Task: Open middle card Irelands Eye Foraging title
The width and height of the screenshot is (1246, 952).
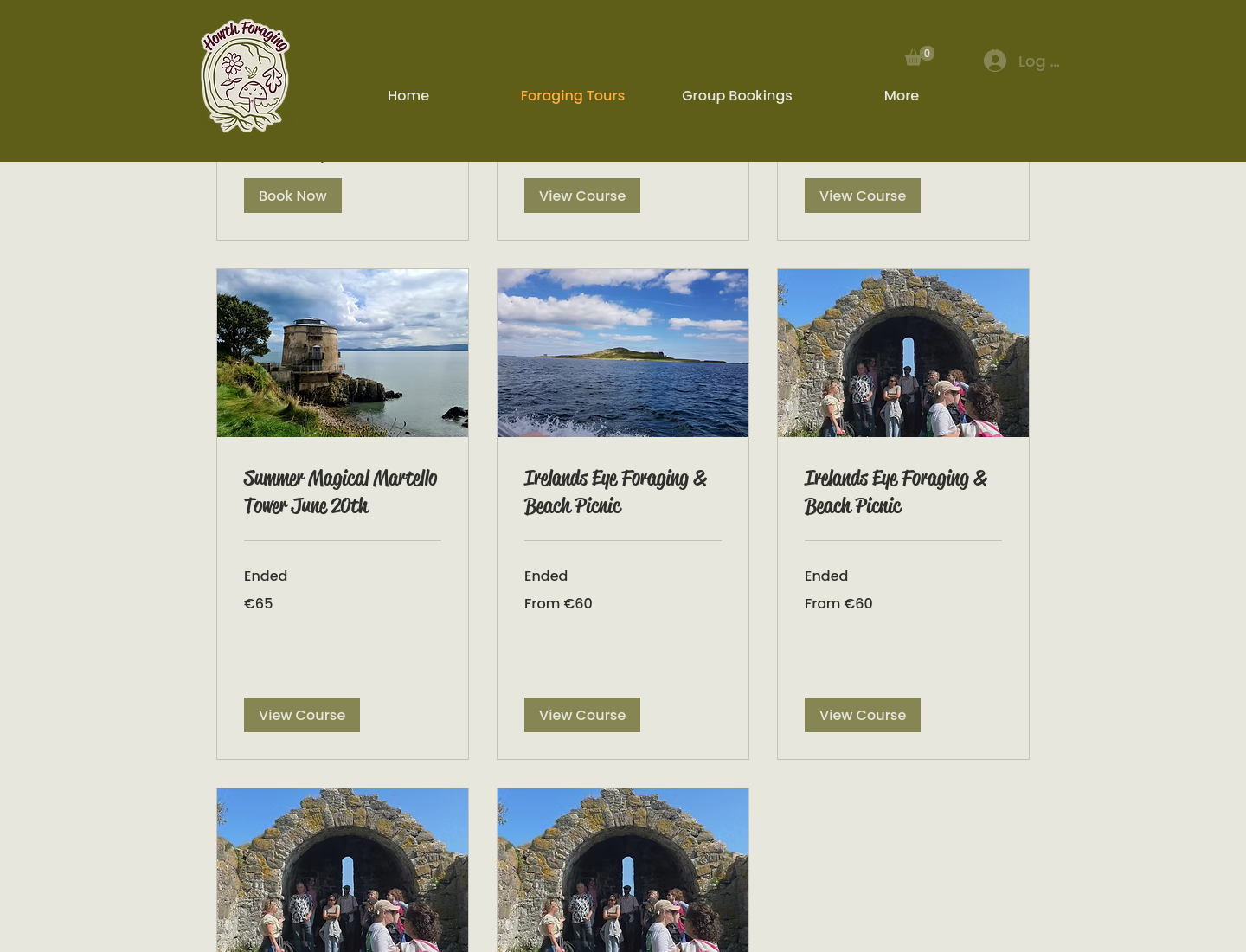Action: click(x=616, y=492)
